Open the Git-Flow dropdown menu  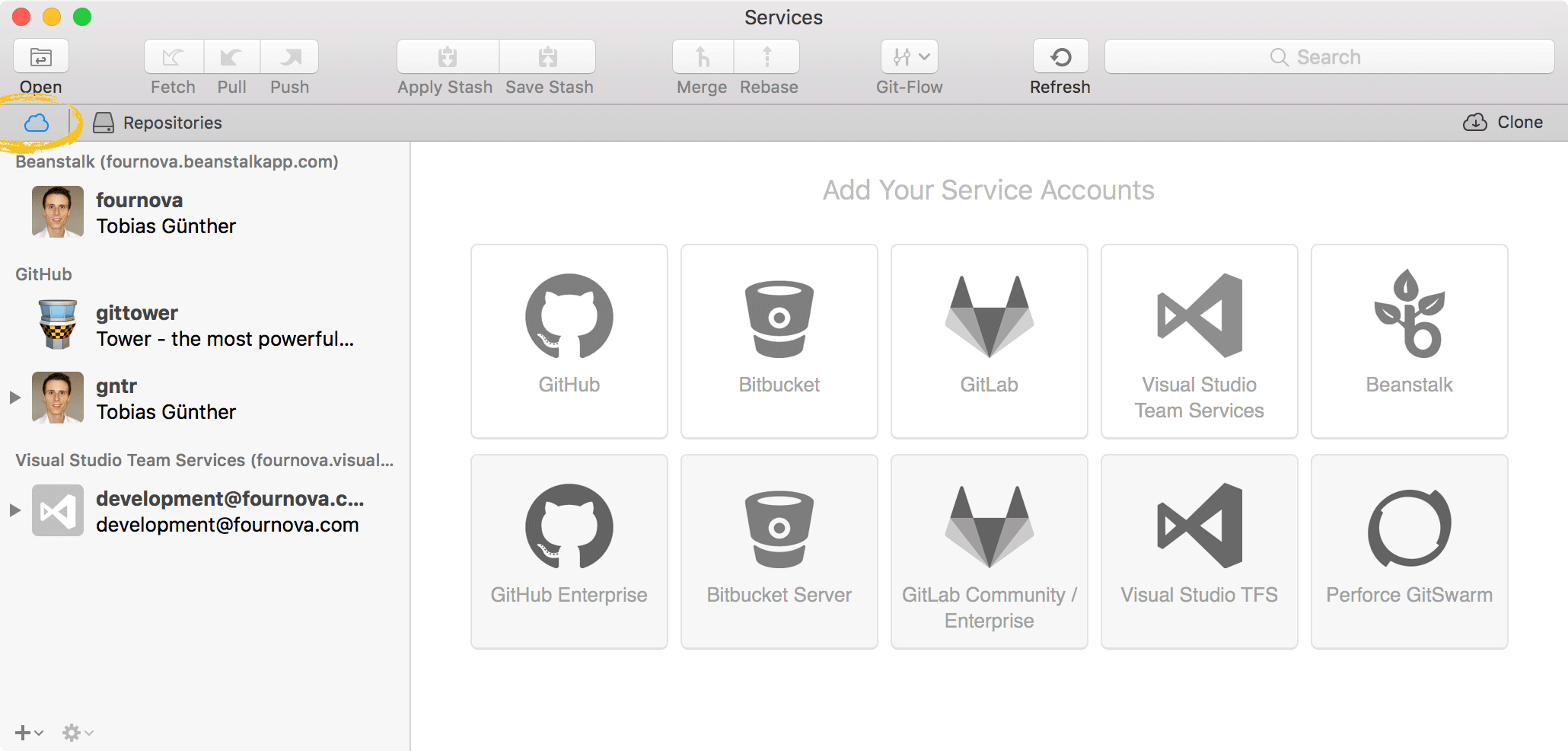pyautogui.click(x=910, y=57)
